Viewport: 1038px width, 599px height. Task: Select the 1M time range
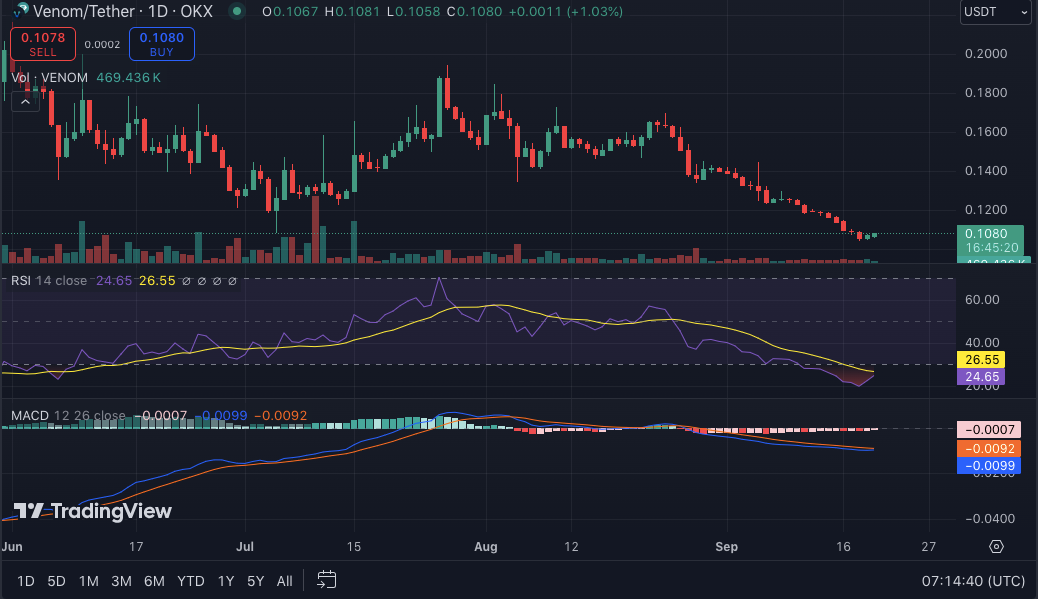[89, 581]
